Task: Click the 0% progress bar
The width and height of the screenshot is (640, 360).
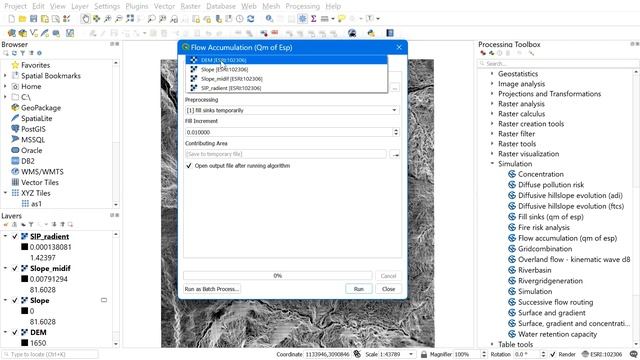Action: (278, 276)
